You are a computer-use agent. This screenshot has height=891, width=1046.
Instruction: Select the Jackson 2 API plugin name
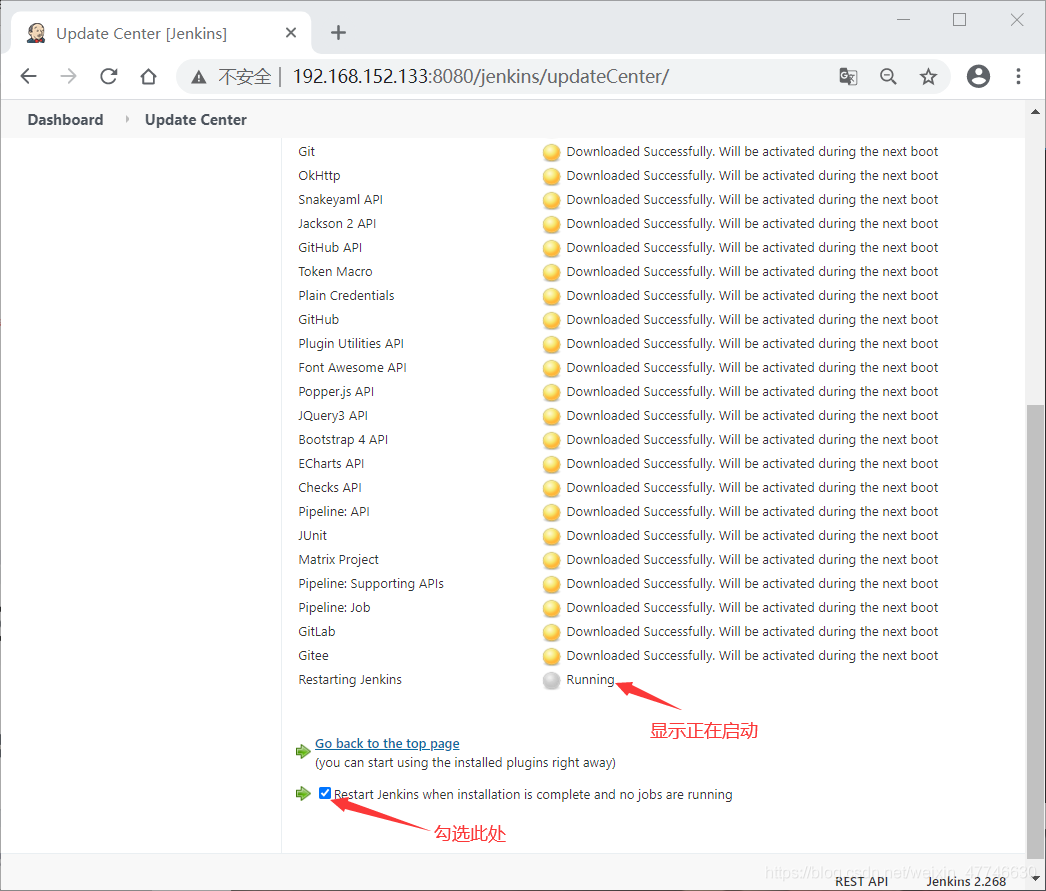pos(337,223)
